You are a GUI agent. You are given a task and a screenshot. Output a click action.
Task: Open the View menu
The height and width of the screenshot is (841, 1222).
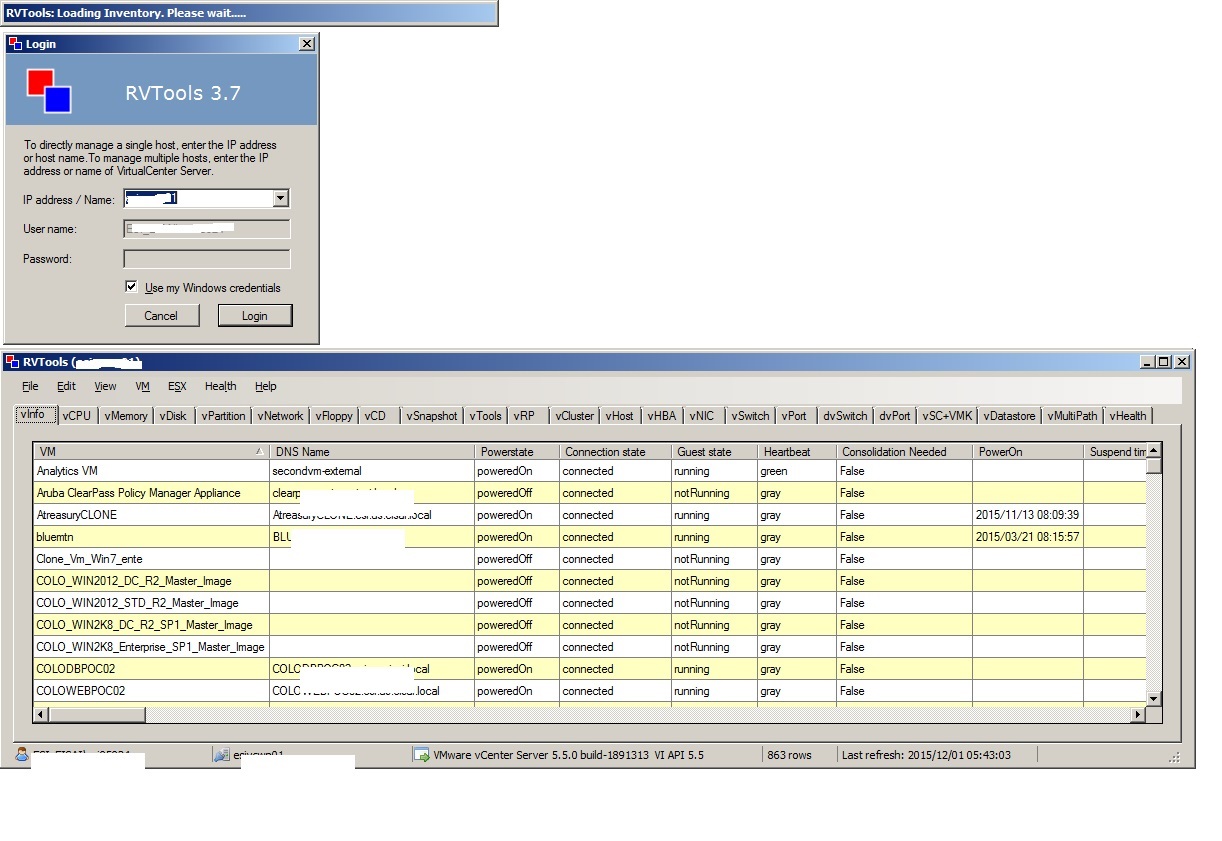(x=105, y=386)
